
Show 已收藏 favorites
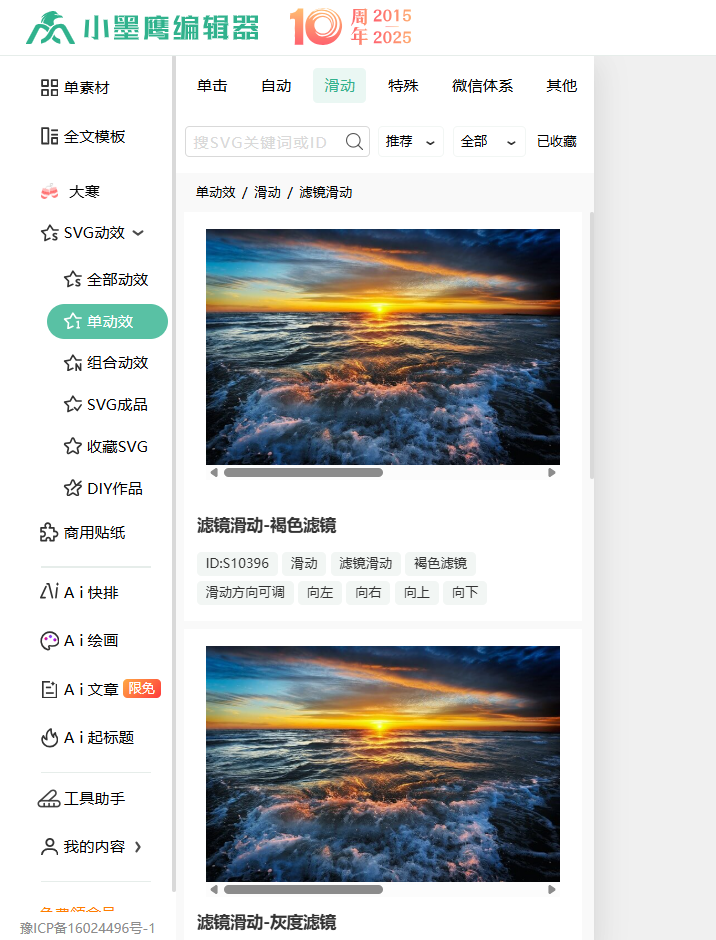pyautogui.click(x=556, y=141)
